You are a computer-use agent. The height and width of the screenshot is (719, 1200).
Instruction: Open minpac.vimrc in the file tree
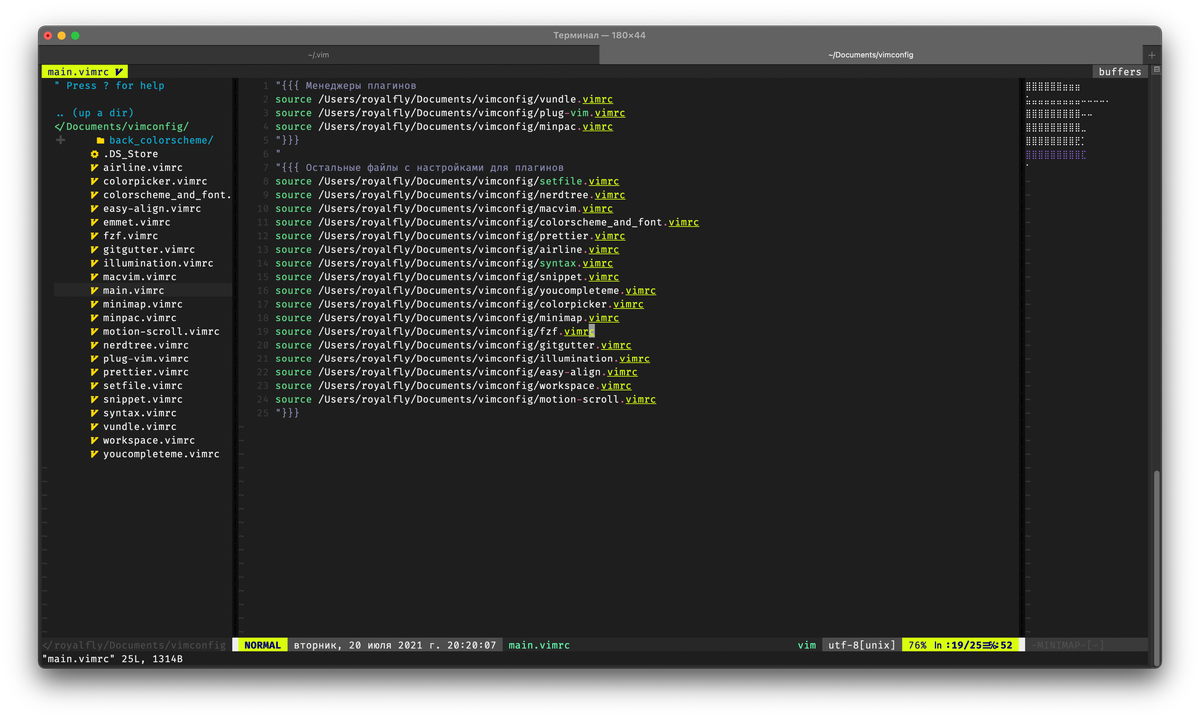tap(140, 318)
